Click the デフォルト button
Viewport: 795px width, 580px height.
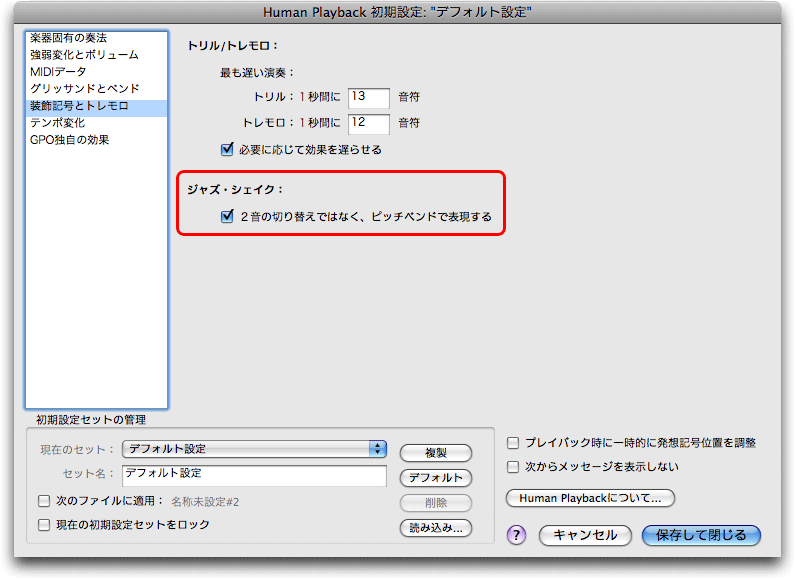point(436,478)
